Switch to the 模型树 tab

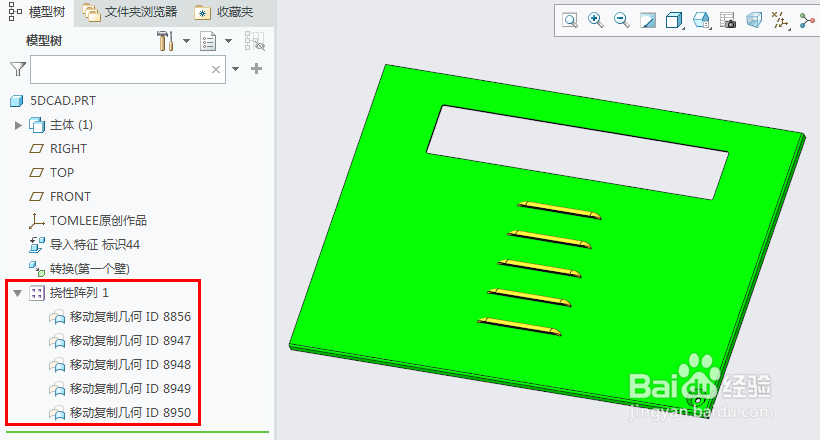click(37, 12)
